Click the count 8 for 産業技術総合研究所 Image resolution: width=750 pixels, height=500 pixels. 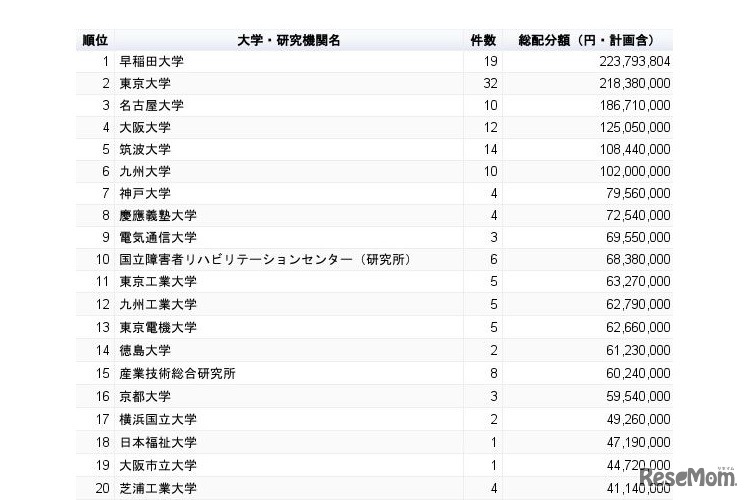494,373
